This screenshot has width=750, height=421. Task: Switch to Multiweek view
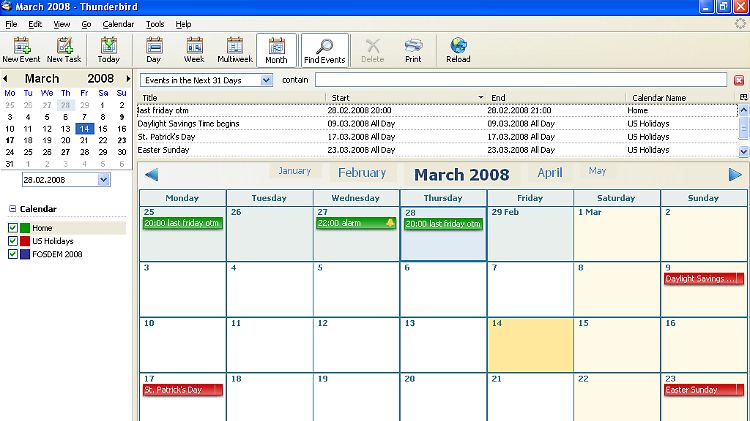235,50
